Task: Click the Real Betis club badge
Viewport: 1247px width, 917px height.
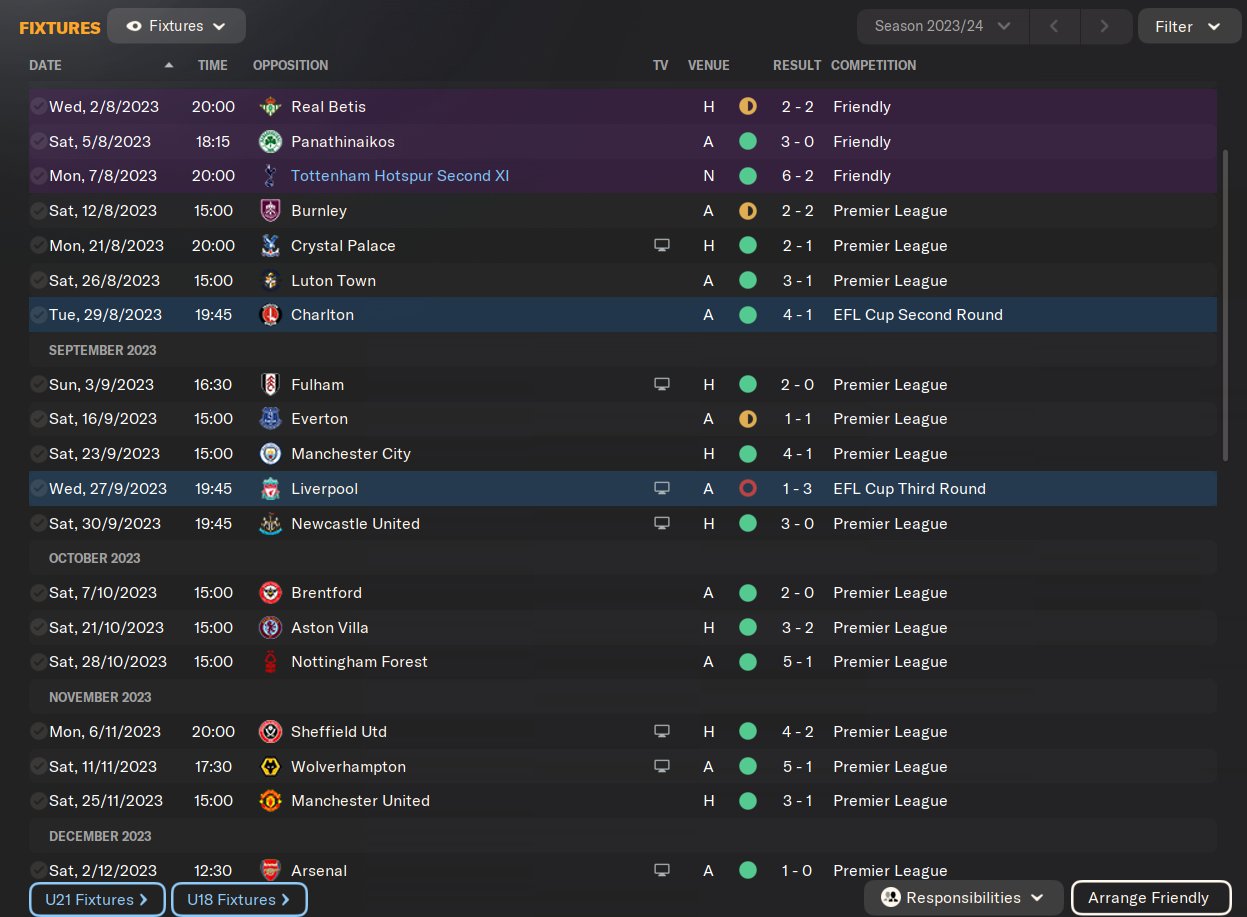Action: 270,107
